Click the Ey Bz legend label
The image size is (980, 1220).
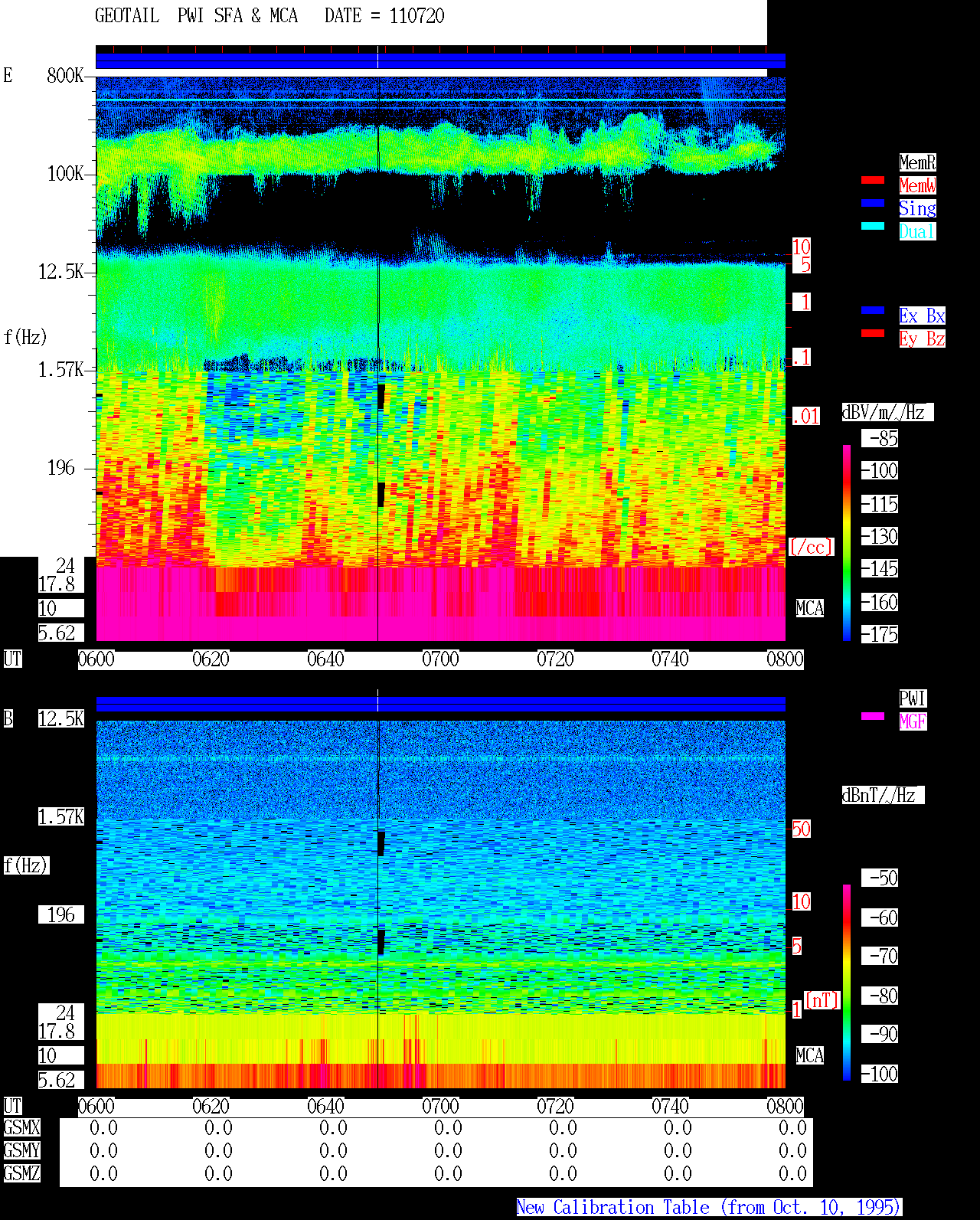pyautogui.click(x=922, y=339)
